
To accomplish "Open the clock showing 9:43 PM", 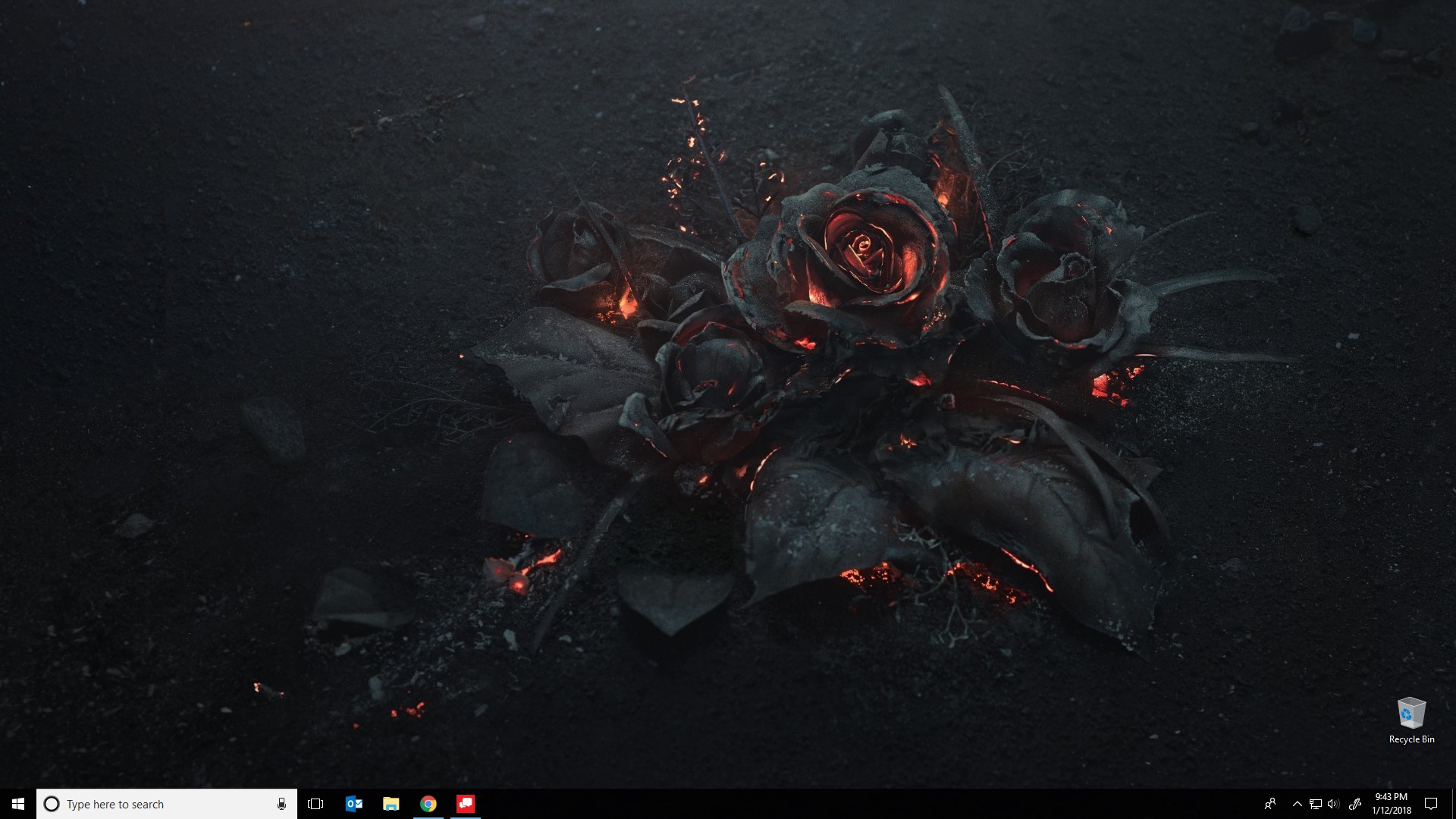I will (x=1391, y=804).
